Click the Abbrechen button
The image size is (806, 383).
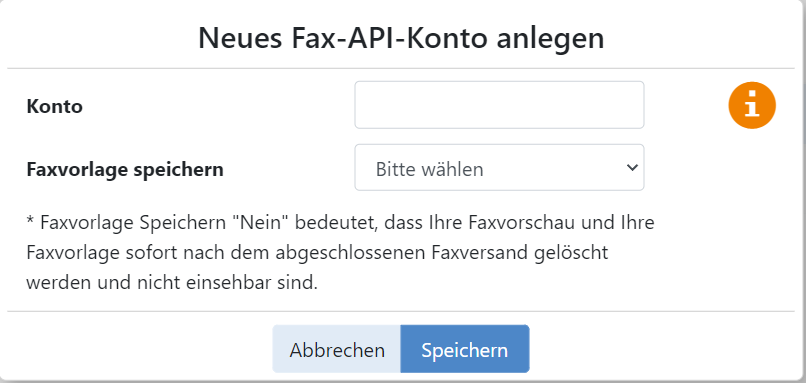tap(337, 349)
